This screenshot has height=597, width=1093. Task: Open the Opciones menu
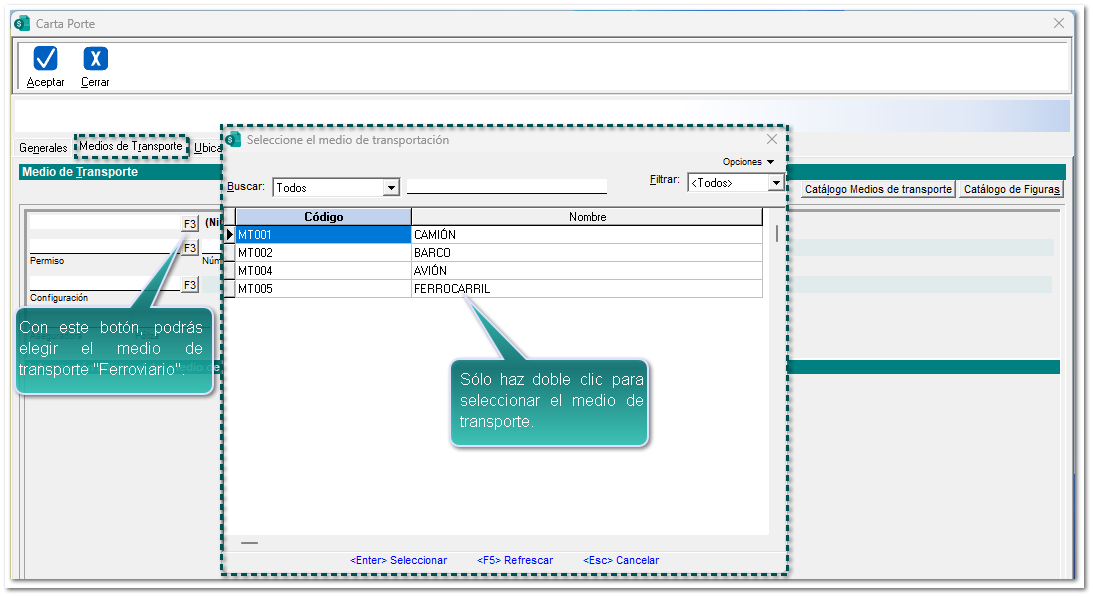coord(748,162)
